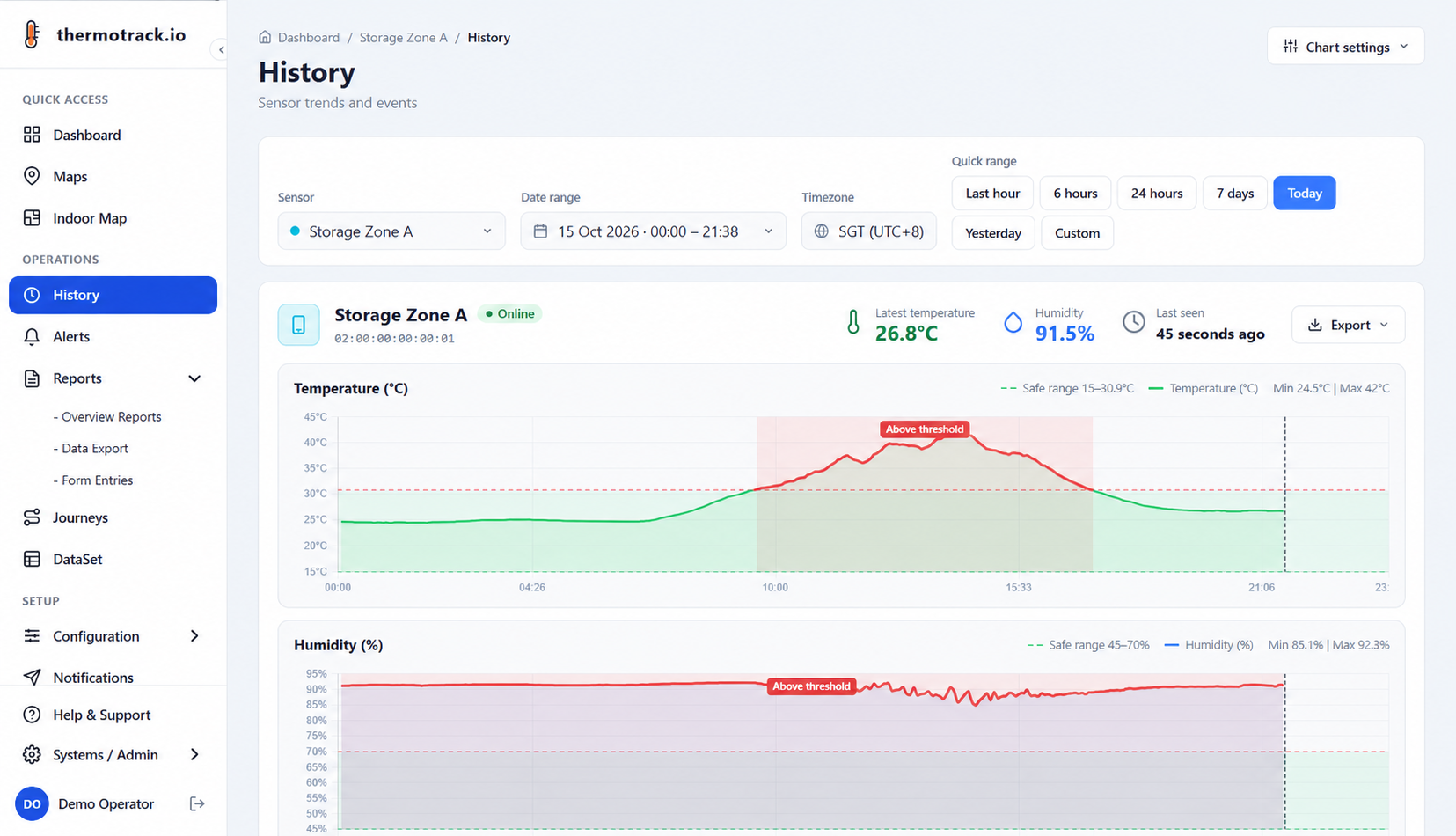Open the Chart settings dropdown
Viewport: 1456px width, 836px height.
pyautogui.click(x=1345, y=47)
